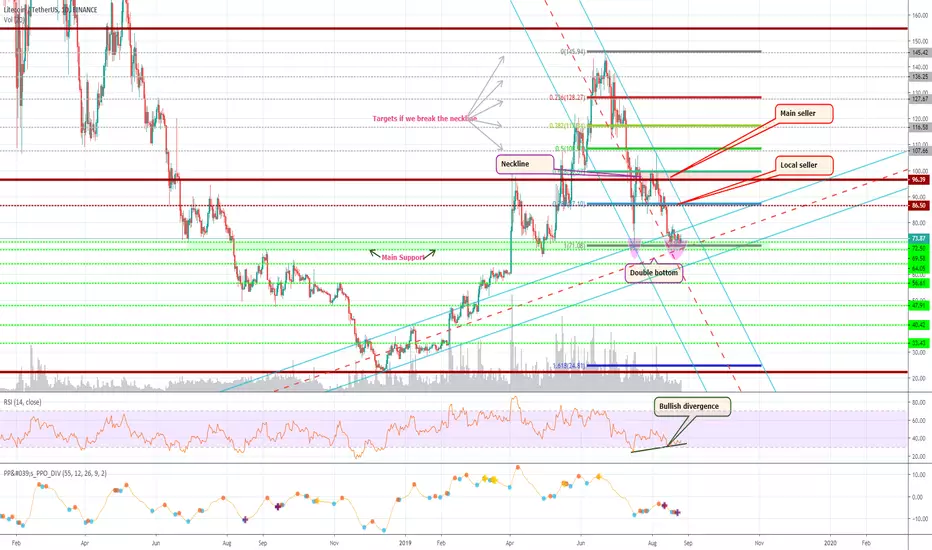The image size is (932, 550).
Task: Click the red 86.50 price label
Action: tap(919, 206)
